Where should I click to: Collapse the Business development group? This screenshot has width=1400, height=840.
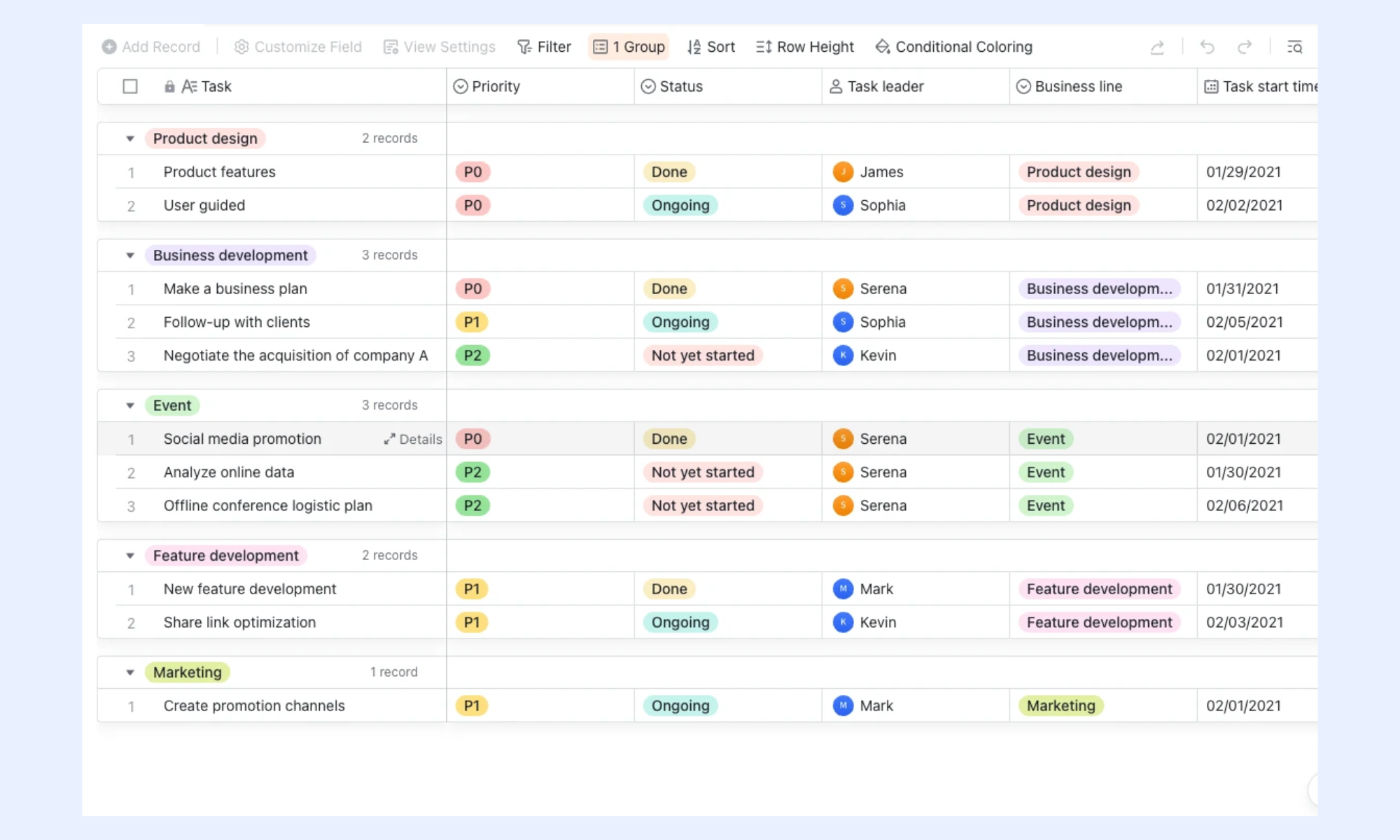click(x=130, y=255)
